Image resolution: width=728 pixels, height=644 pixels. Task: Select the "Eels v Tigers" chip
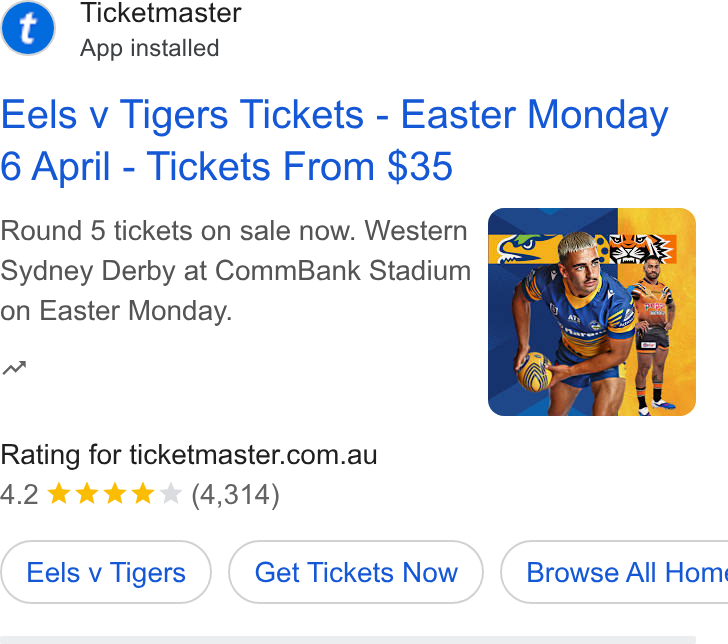click(x=106, y=572)
